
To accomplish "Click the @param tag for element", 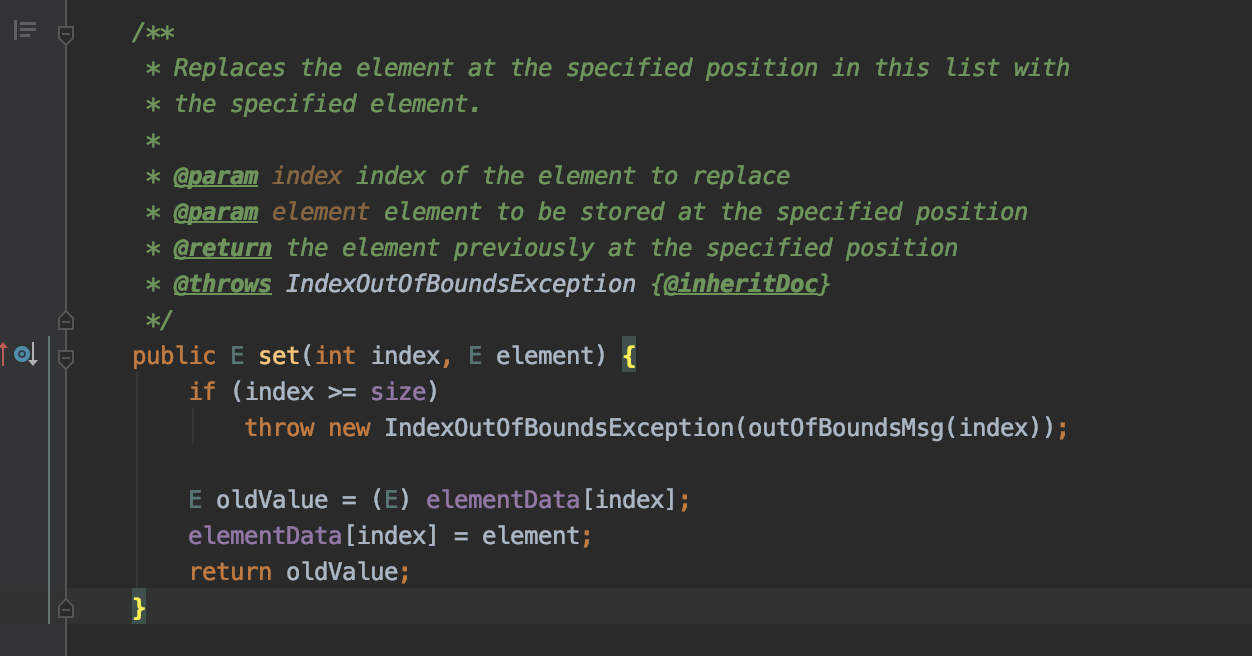I will (215, 212).
